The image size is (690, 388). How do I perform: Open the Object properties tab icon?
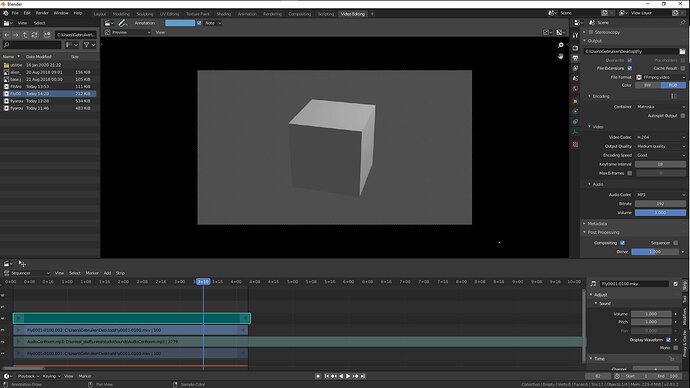(575, 101)
